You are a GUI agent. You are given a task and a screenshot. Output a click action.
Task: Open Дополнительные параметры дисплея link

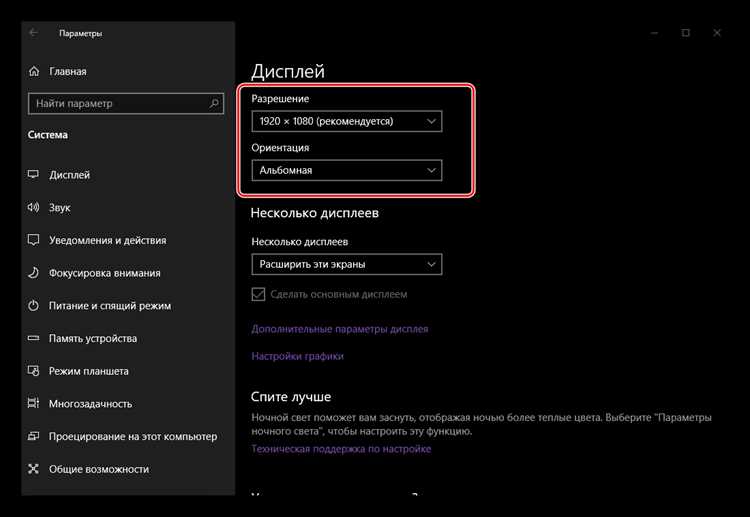[340, 329]
